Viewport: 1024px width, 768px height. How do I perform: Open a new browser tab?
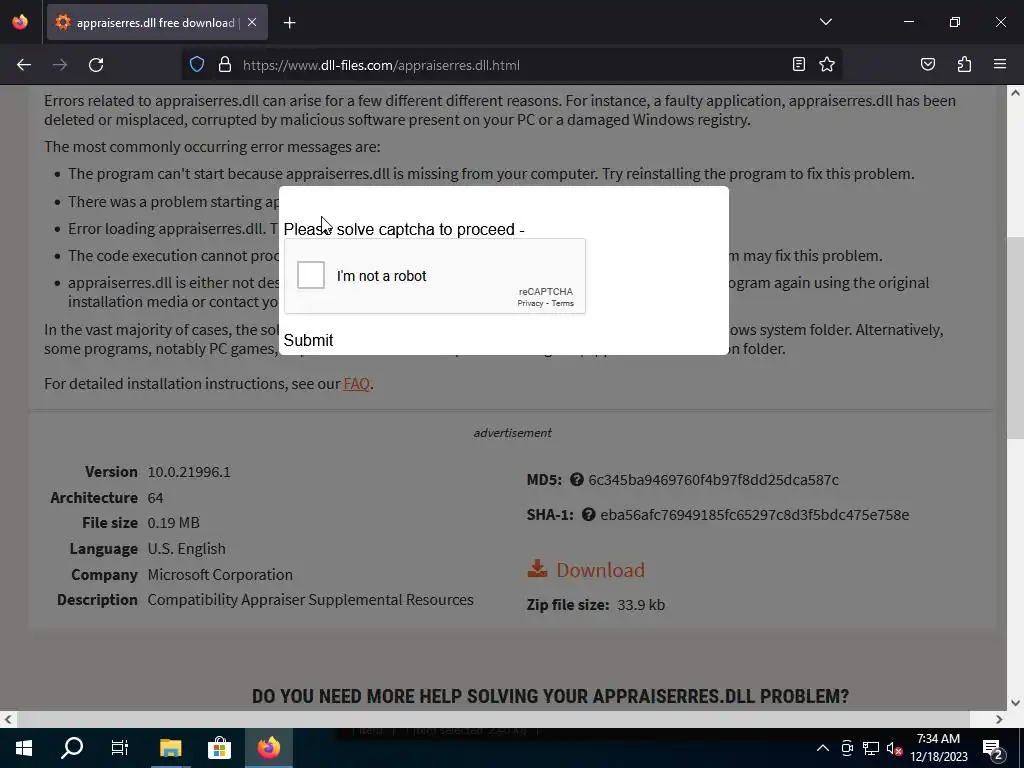coord(289,23)
